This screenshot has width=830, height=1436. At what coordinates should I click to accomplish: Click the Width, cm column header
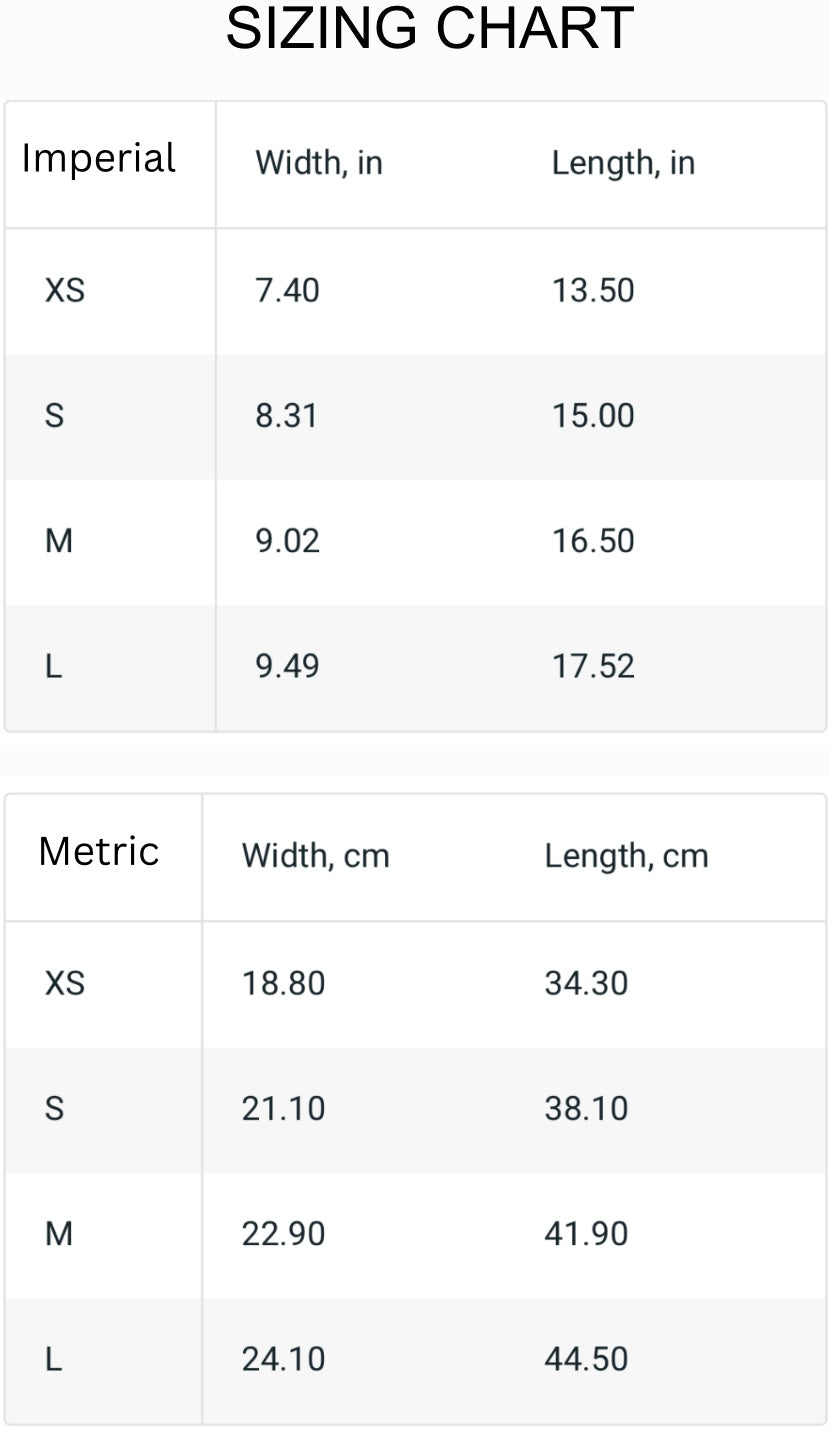click(315, 856)
